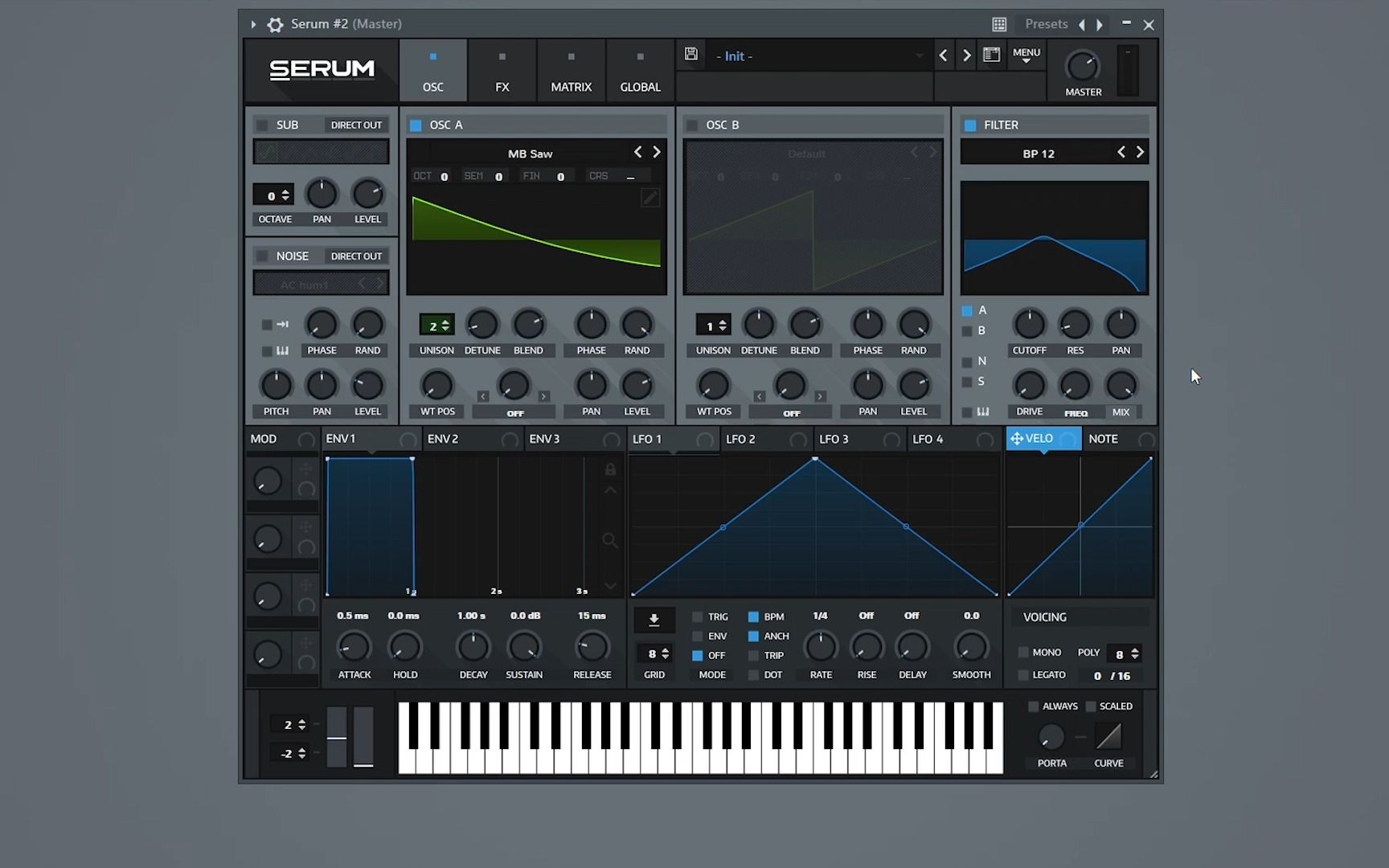This screenshot has width=1389, height=868.
Task: Click the filter CUTOFF knob
Action: point(1029,324)
